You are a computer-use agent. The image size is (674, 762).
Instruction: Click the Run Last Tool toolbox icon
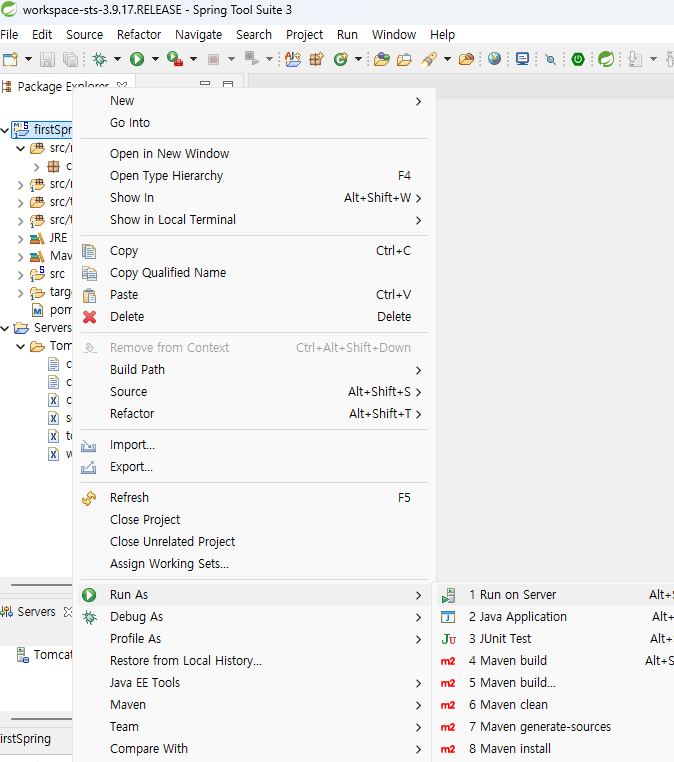point(174,59)
